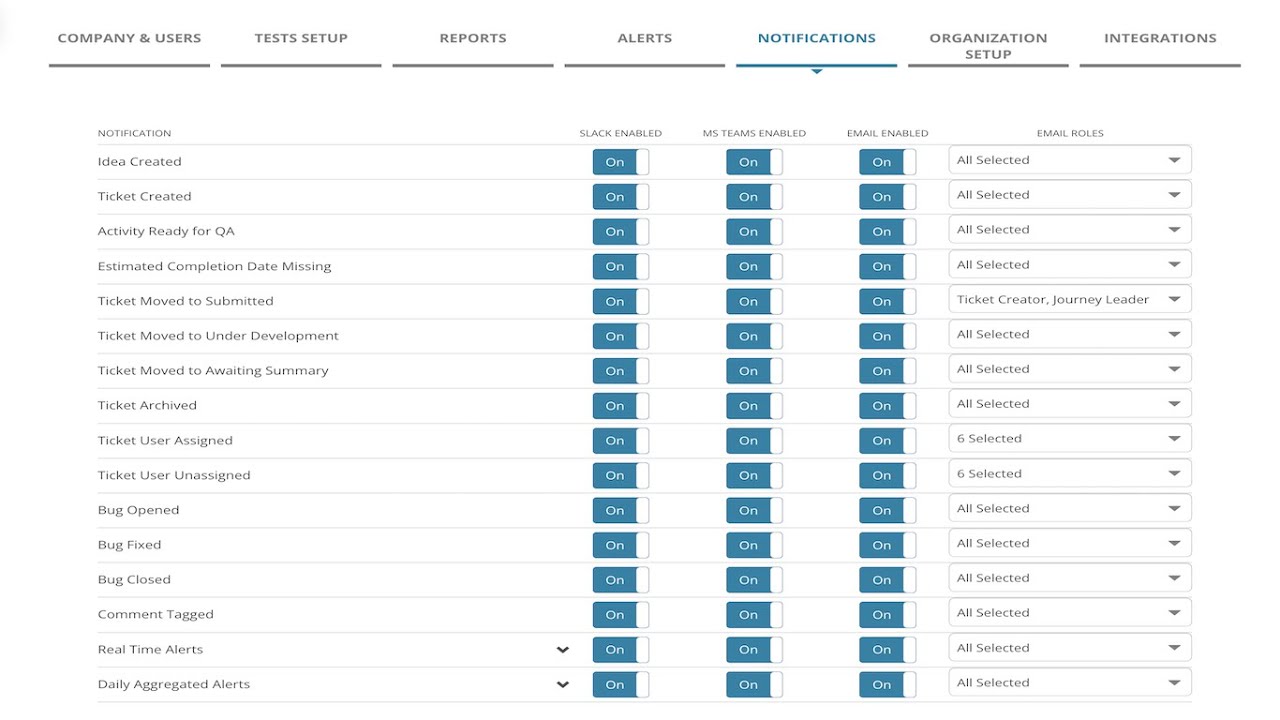Switch to the Integrations tab
Screen dimensions: 1280x720
pyautogui.click(x=1160, y=38)
